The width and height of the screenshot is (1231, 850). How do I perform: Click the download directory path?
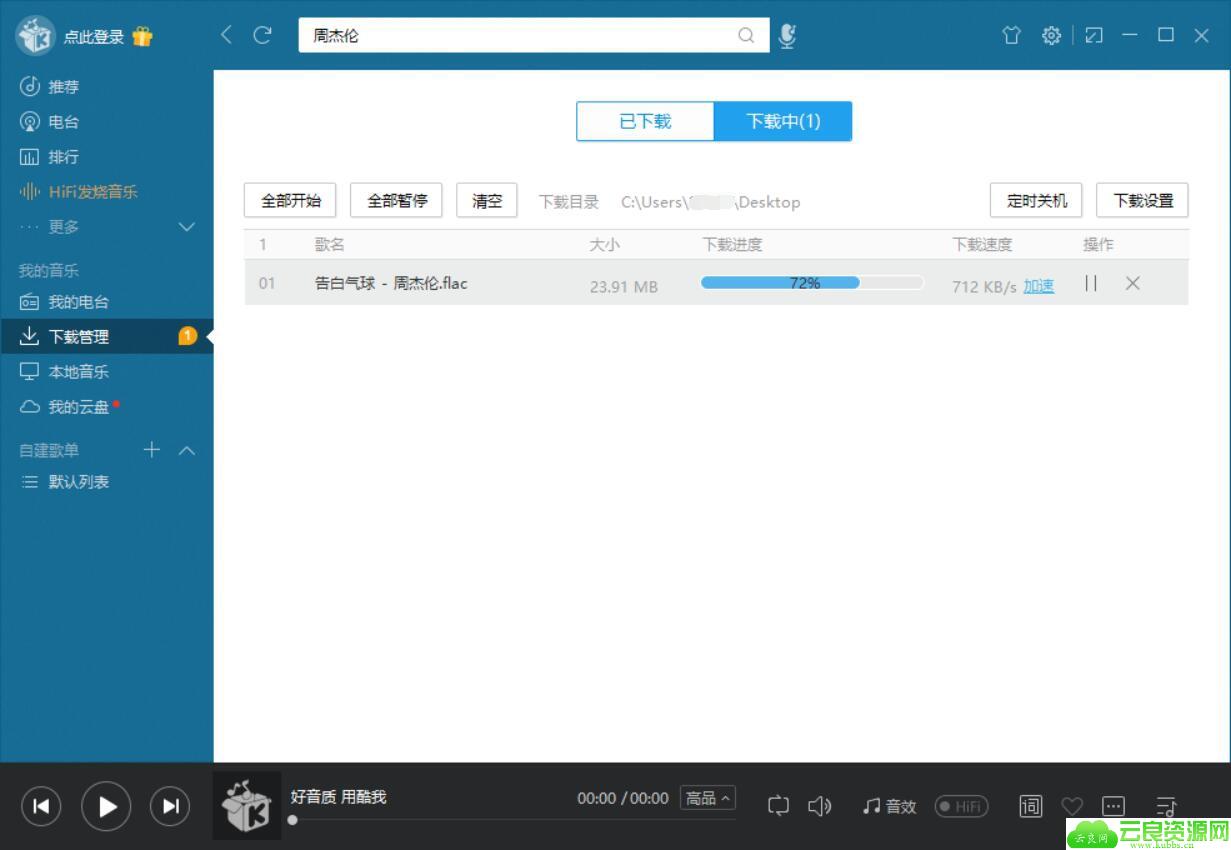[x=710, y=202]
